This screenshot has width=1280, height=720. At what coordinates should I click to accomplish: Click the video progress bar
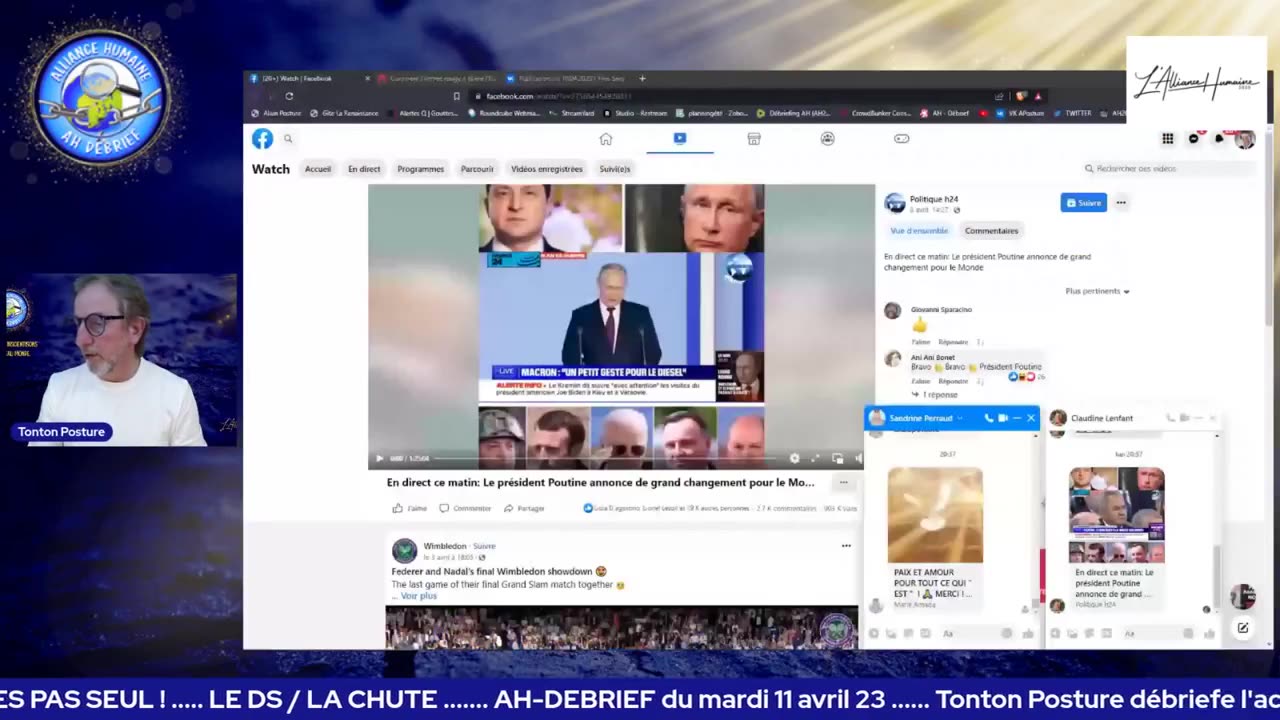click(x=607, y=458)
